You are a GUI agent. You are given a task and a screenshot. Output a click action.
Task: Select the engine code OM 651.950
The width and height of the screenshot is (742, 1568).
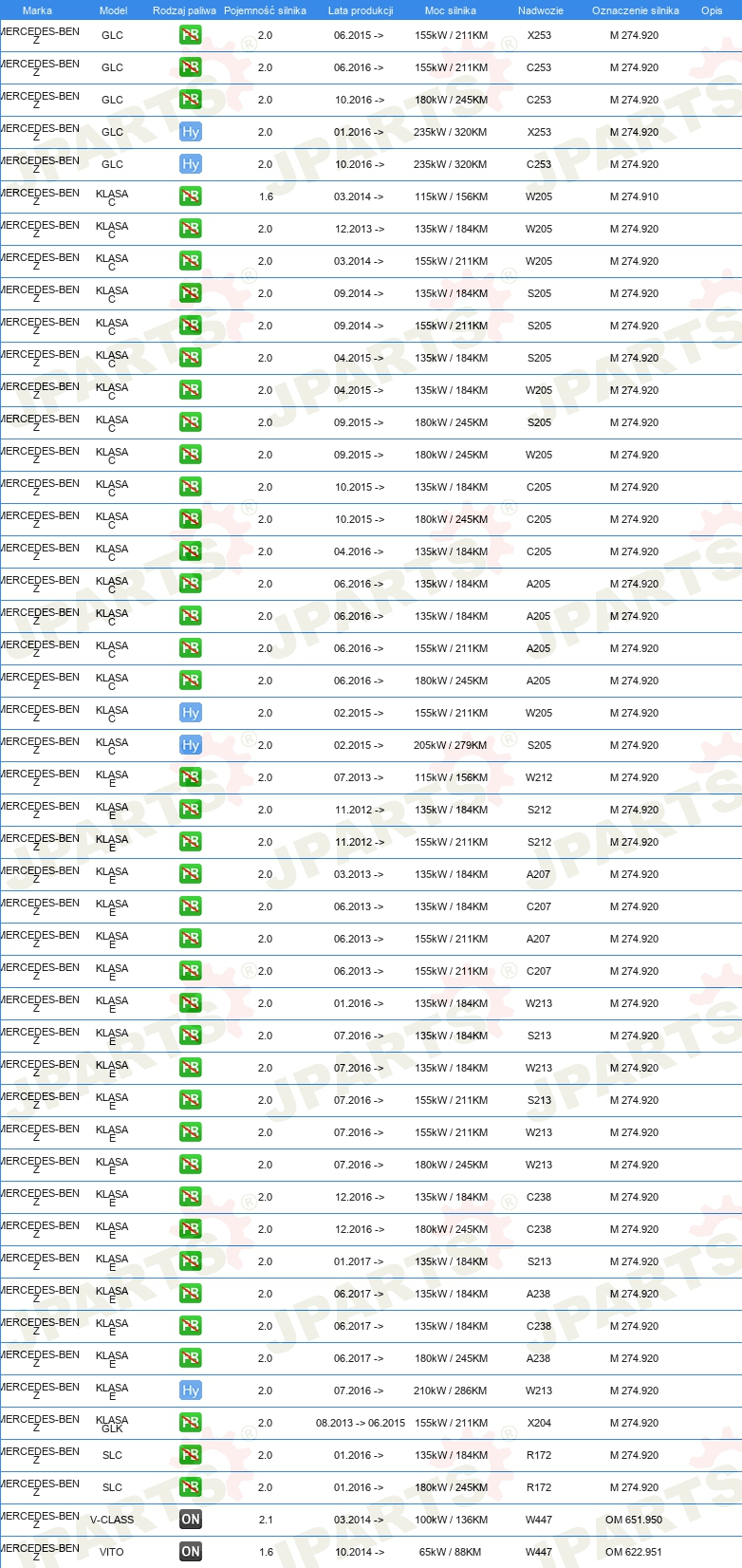point(634,1521)
